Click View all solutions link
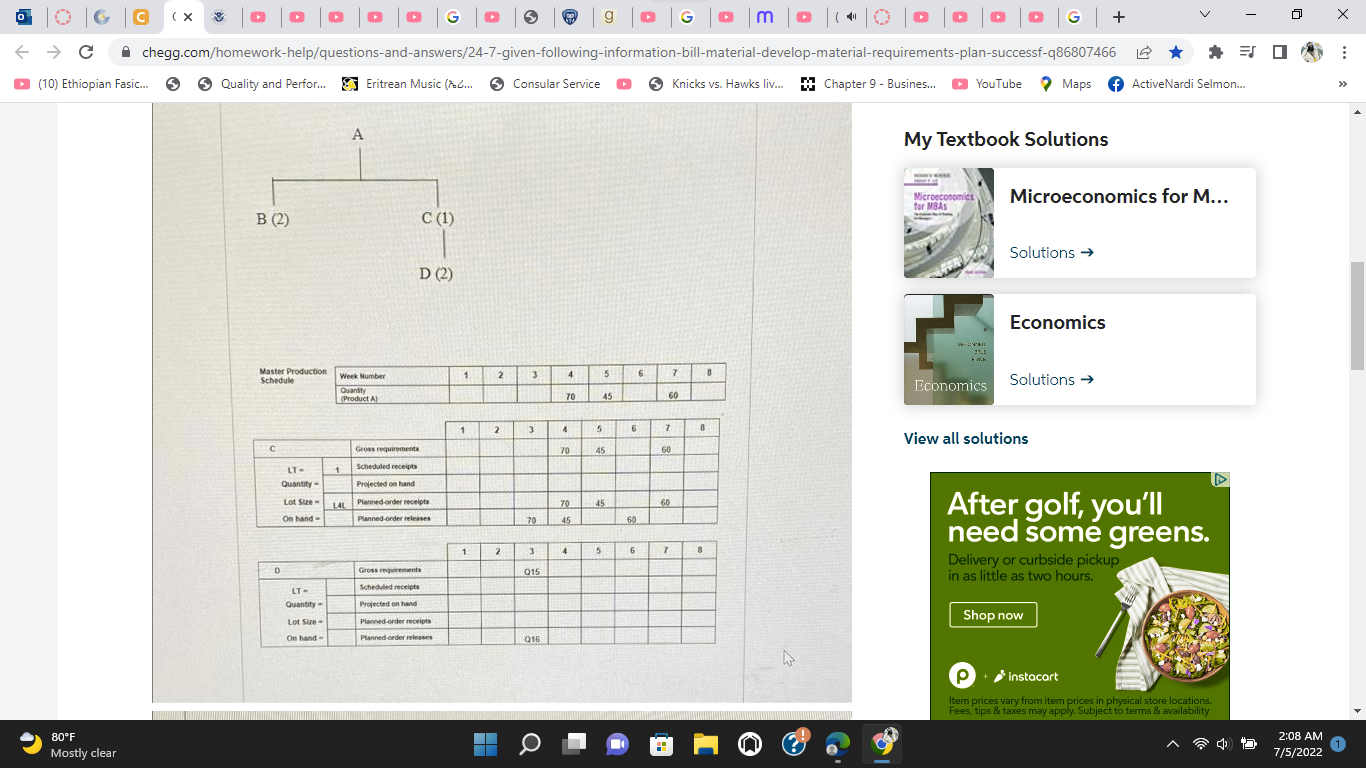The height and width of the screenshot is (768, 1366). [x=966, y=439]
